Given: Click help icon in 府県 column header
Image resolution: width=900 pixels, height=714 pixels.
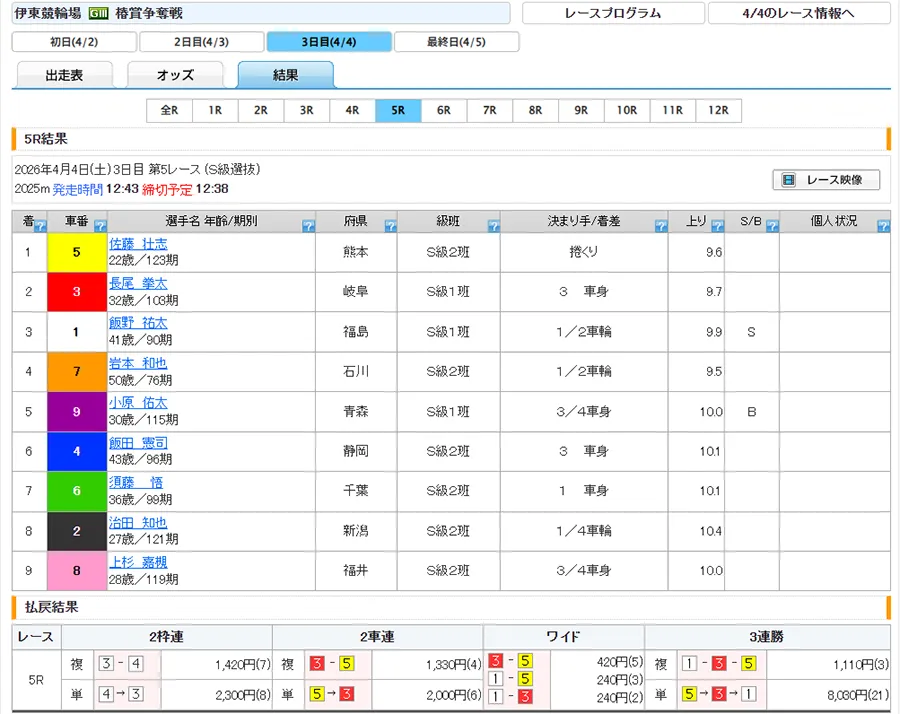Looking at the screenshot, I should point(390,227).
